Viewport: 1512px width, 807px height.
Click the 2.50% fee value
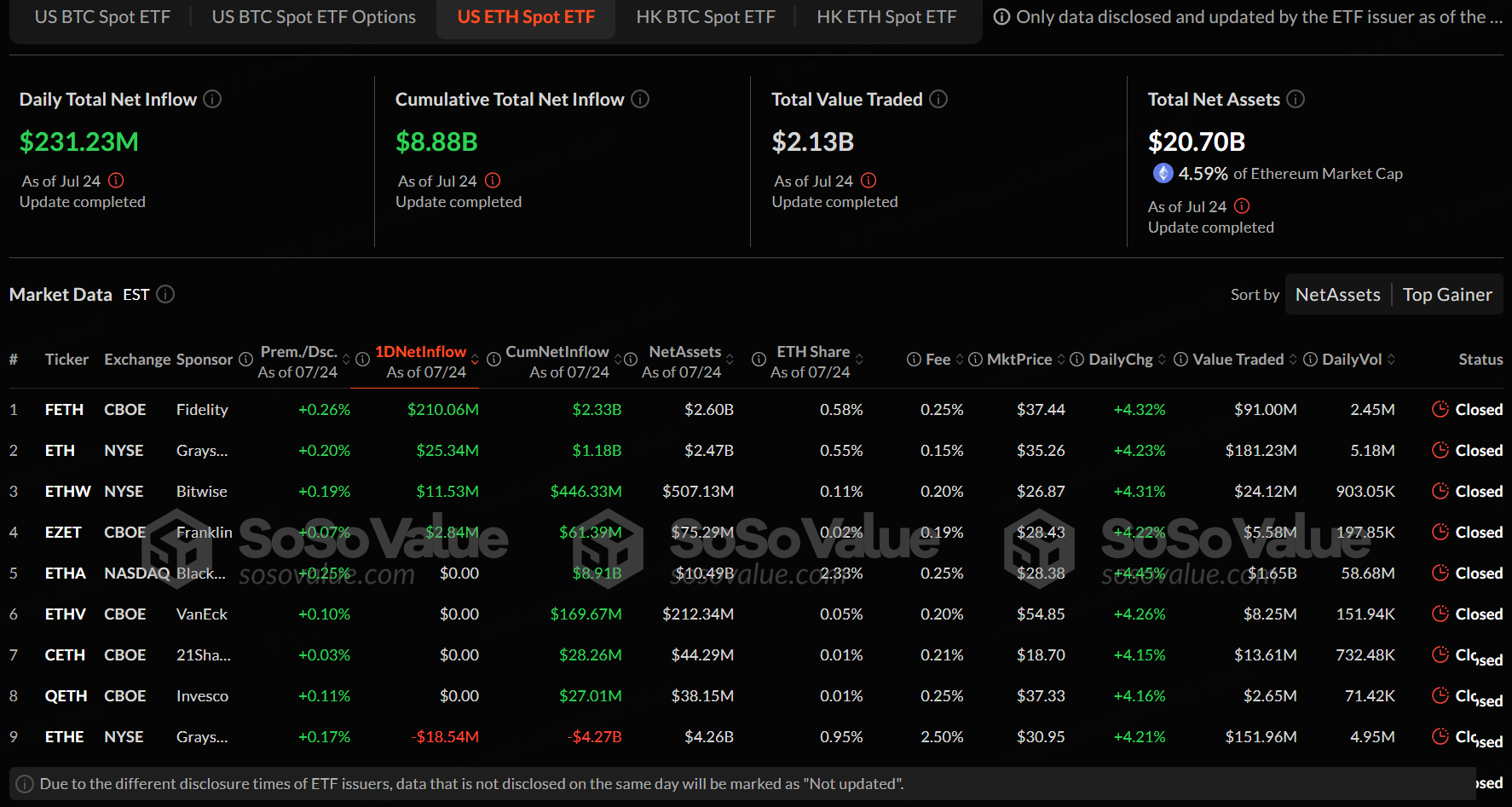942,737
